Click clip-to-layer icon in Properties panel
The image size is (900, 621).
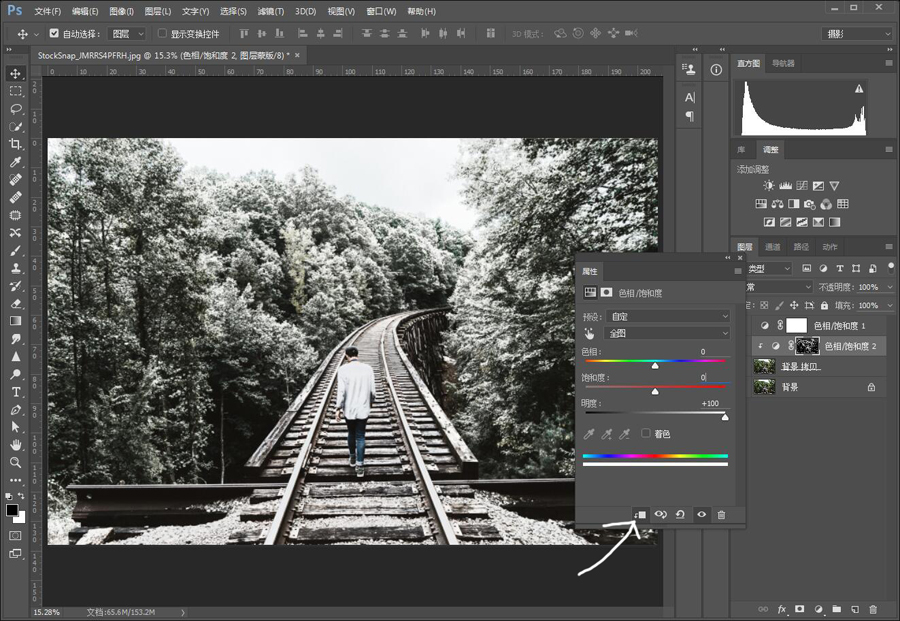pyautogui.click(x=640, y=515)
